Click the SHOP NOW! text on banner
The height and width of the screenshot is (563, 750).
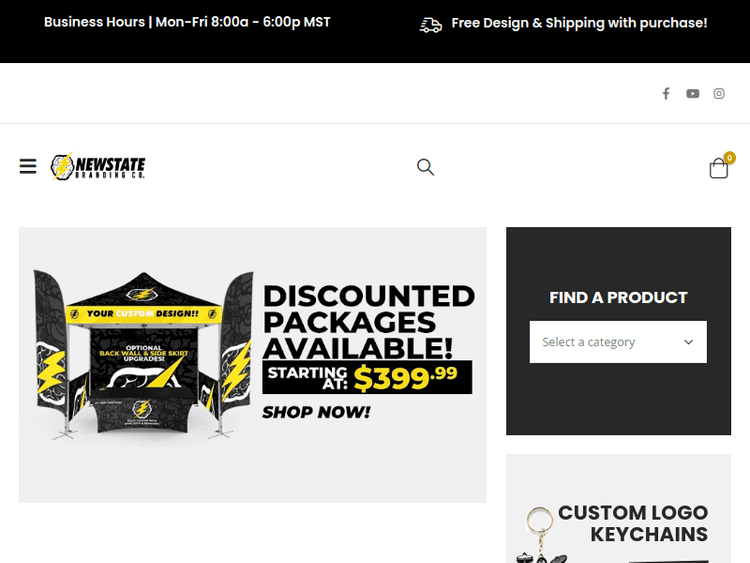pos(316,412)
